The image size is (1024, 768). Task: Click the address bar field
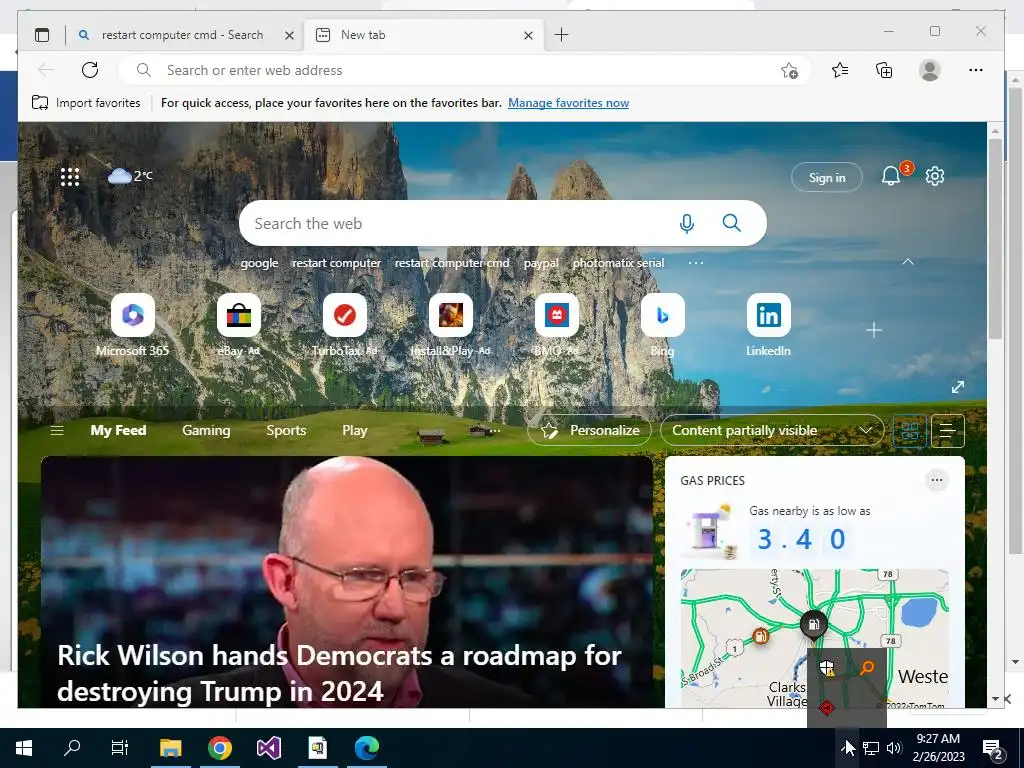click(x=464, y=70)
